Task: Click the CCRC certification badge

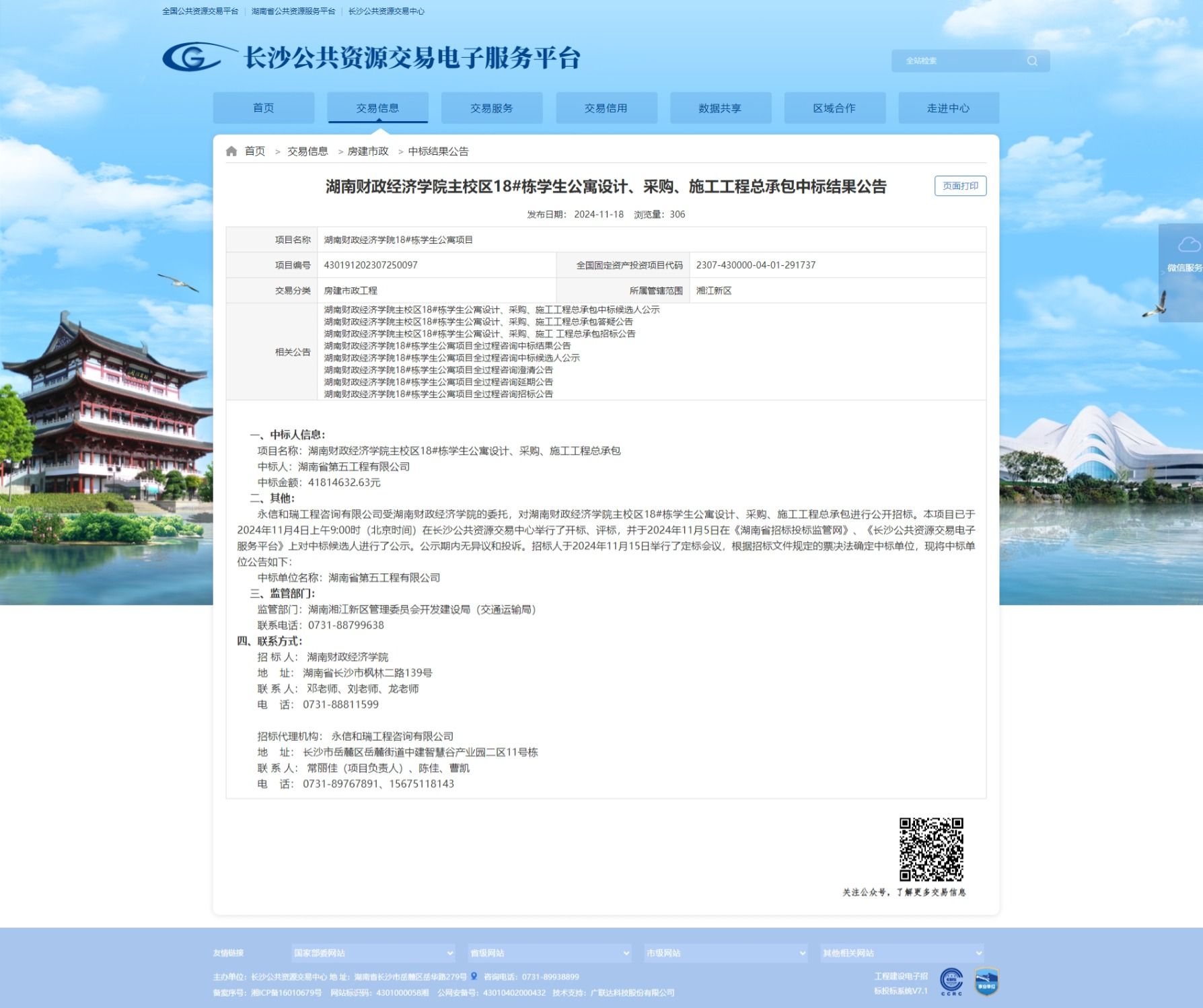Action: (x=951, y=982)
